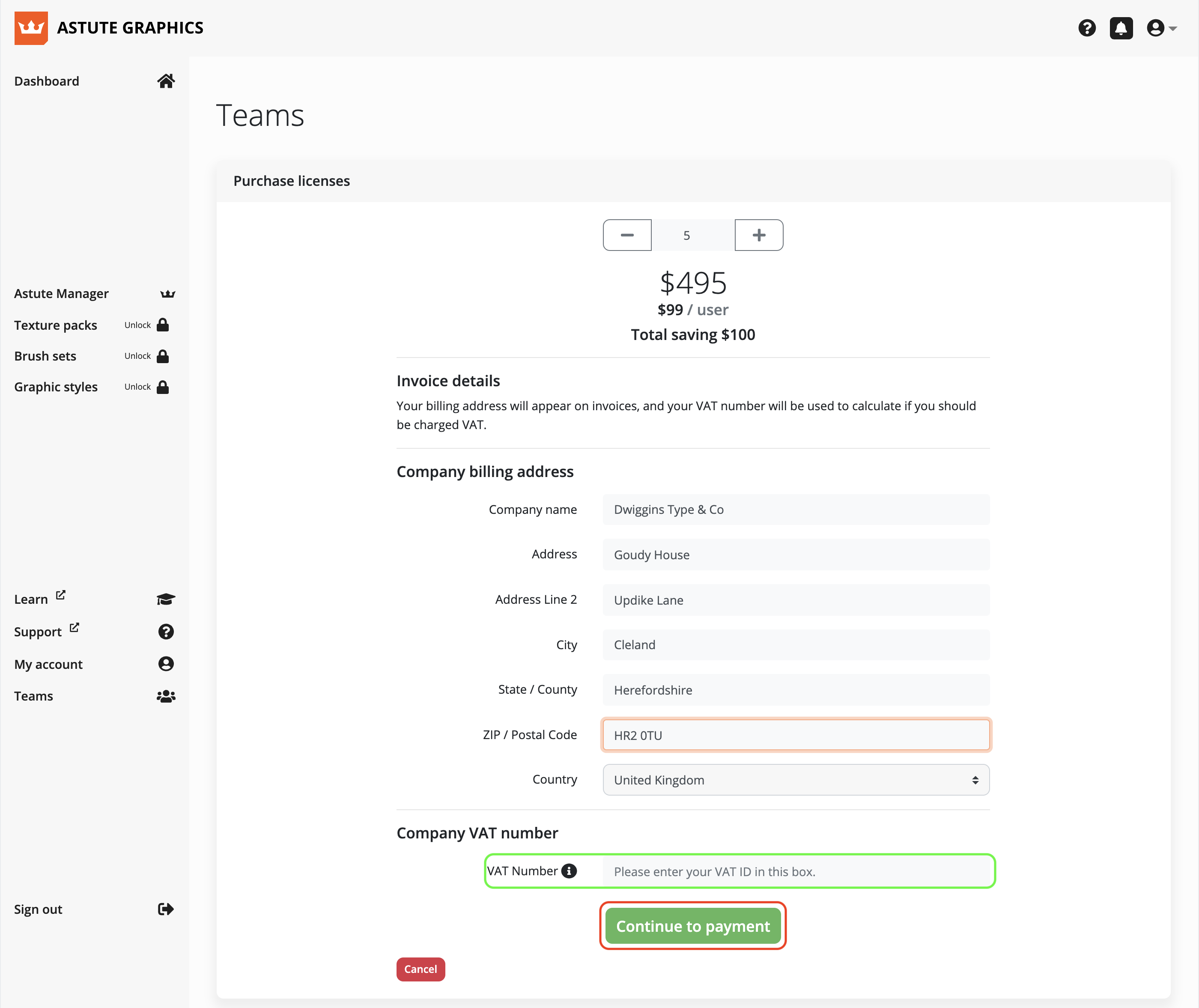Open Astute Manager in the sidebar
This screenshot has height=1008, width=1199.
click(x=61, y=294)
